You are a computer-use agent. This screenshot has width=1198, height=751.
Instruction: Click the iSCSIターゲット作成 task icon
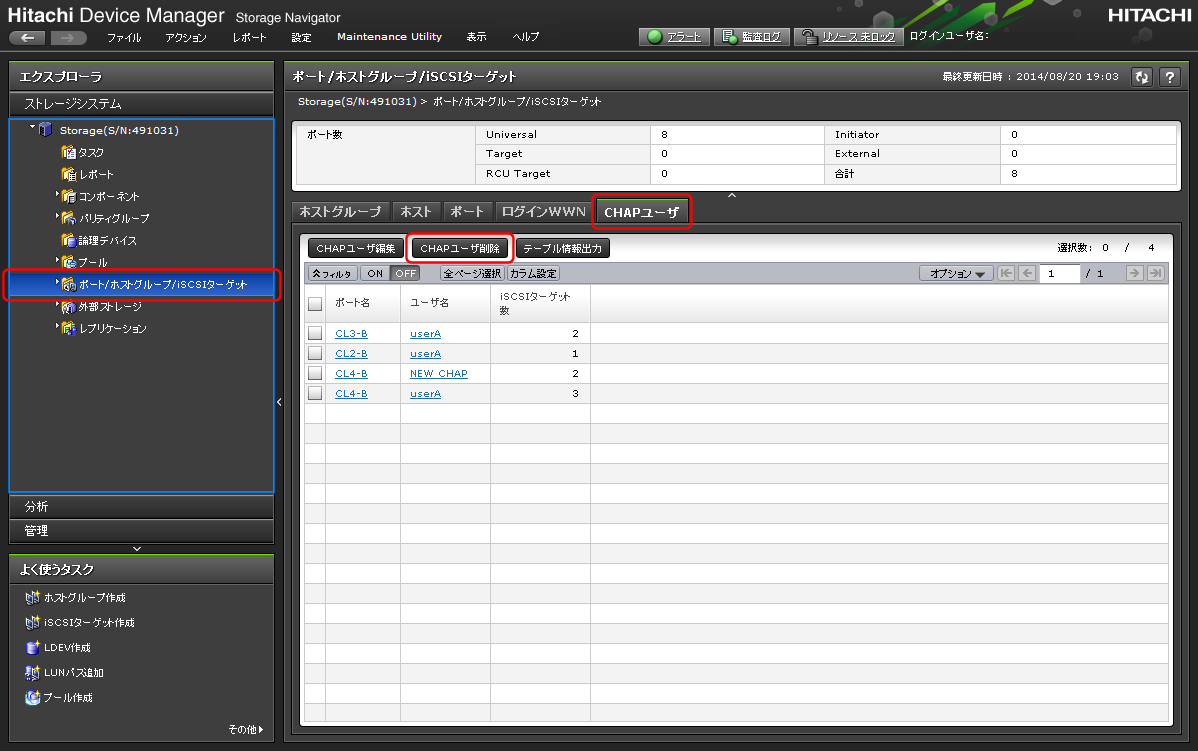pyautogui.click(x=32, y=623)
